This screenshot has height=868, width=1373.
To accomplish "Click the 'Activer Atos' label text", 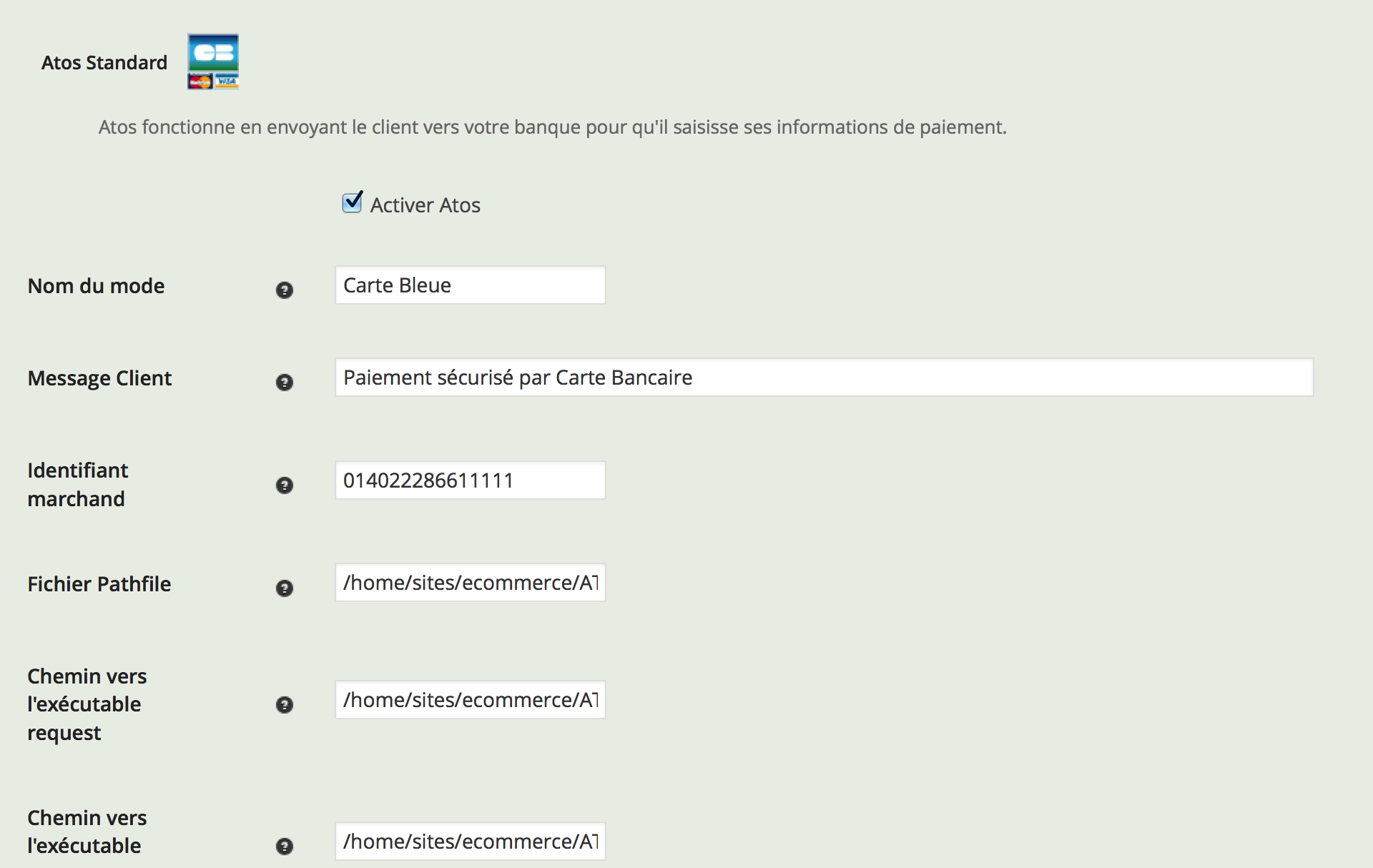I will [425, 205].
